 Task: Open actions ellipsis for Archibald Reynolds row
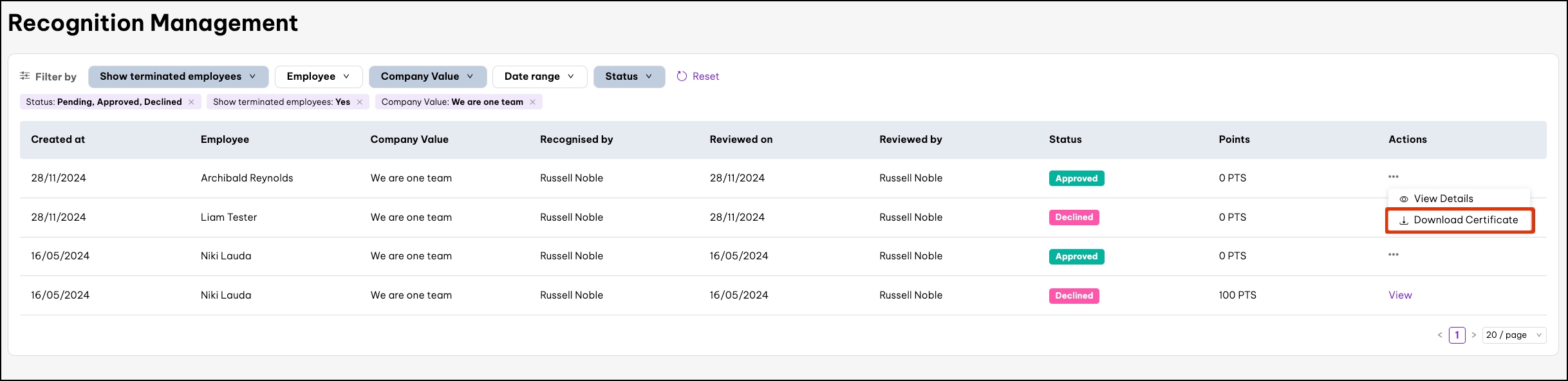point(1393,177)
